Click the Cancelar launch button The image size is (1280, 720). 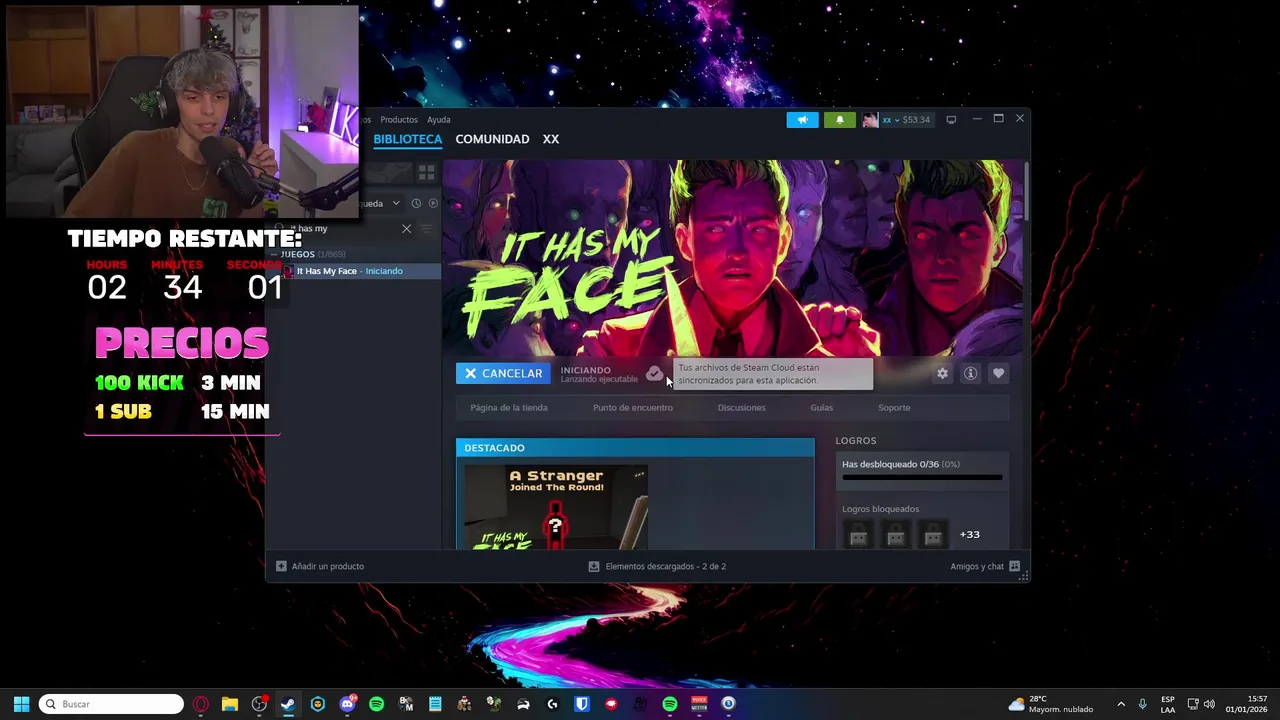tap(503, 374)
